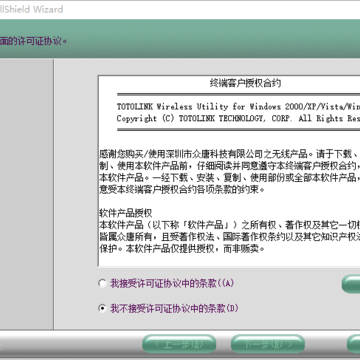The image size is (360, 360).
Task: Click the partly visible button beside the license options
Action: 351,284
